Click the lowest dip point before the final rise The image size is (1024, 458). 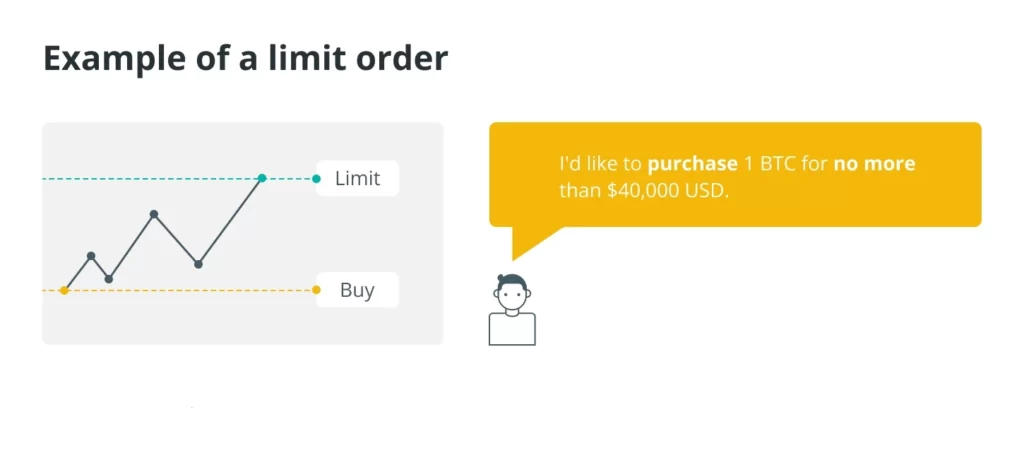point(198,265)
